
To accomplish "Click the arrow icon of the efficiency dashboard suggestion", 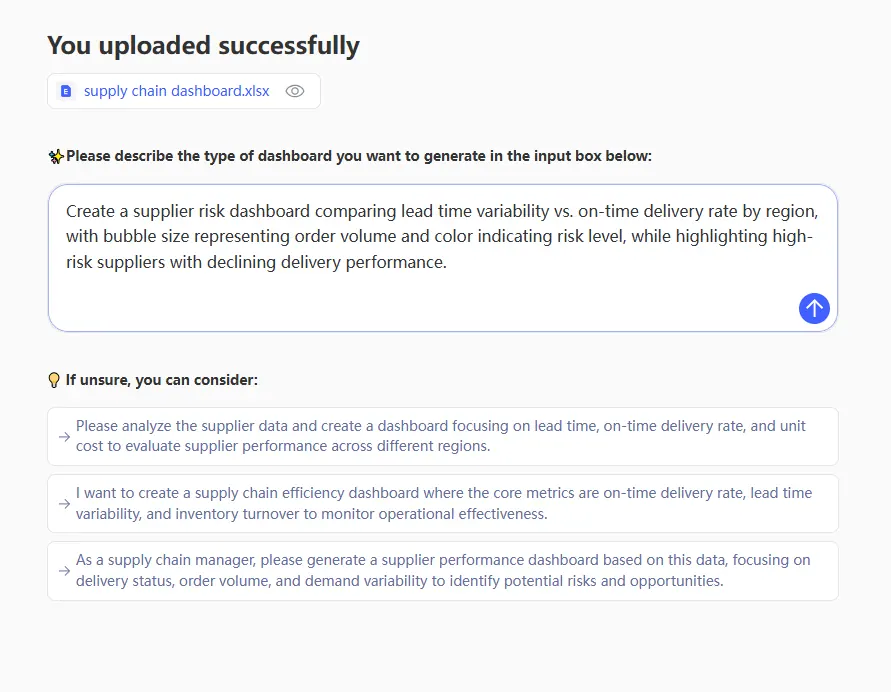I will [64, 503].
